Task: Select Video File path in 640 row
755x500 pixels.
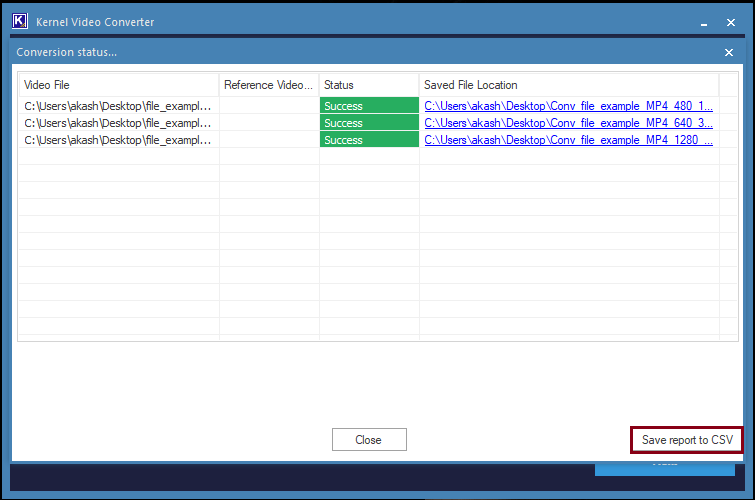Action: [118, 123]
